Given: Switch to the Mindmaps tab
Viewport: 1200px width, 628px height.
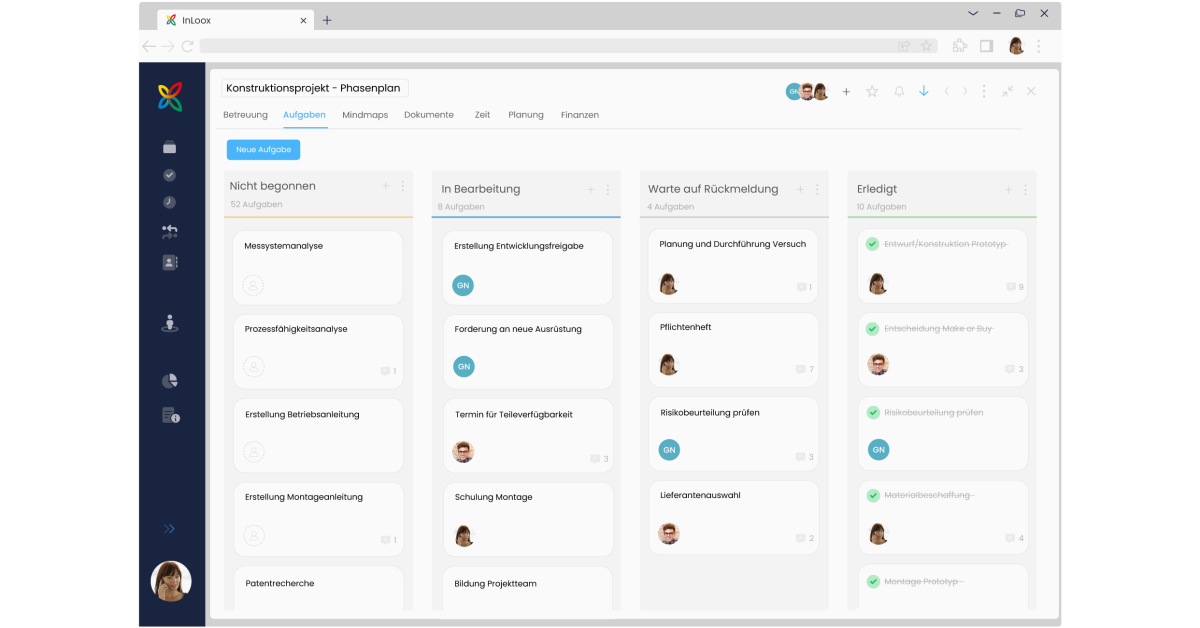Looking at the screenshot, I should [x=365, y=115].
